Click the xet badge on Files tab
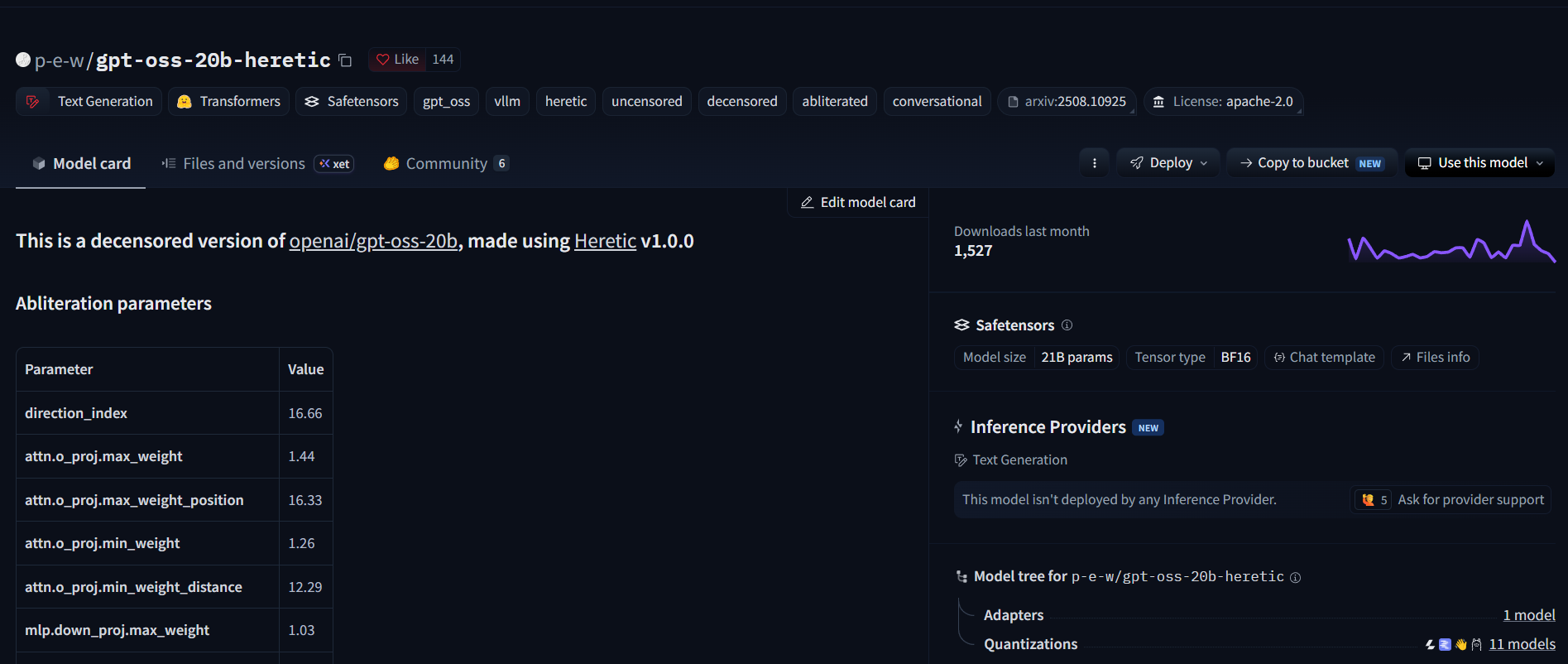Image resolution: width=1568 pixels, height=664 pixels. coord(334,164)
